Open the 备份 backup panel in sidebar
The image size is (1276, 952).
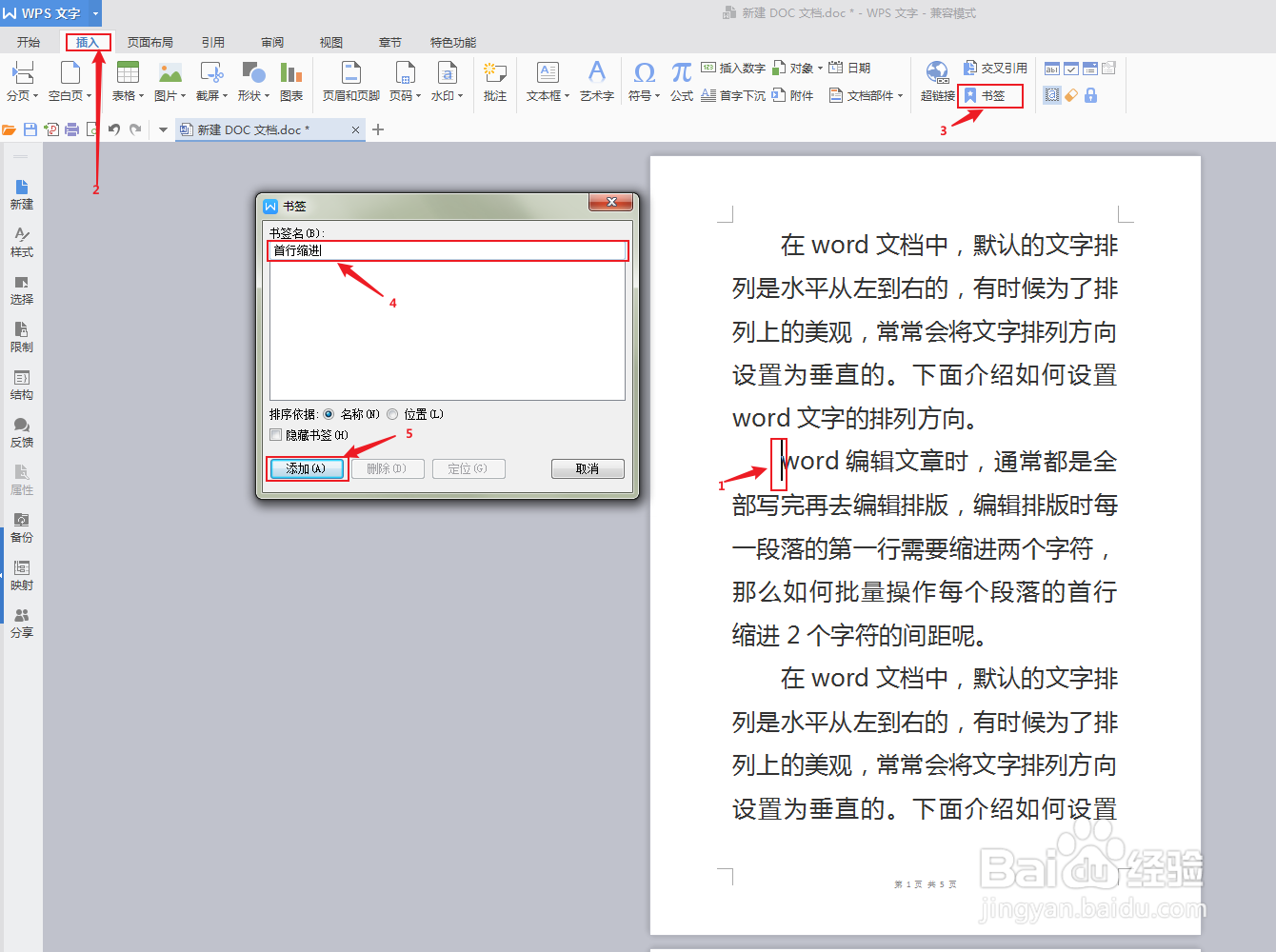[x=21, y=527]
